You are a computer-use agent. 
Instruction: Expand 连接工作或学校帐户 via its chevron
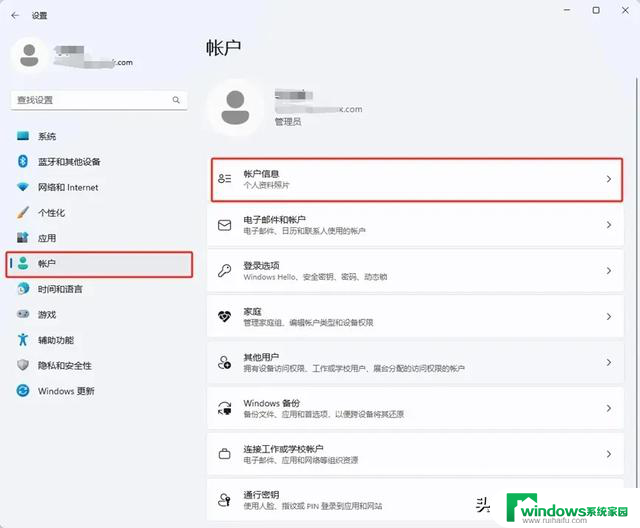609,454
